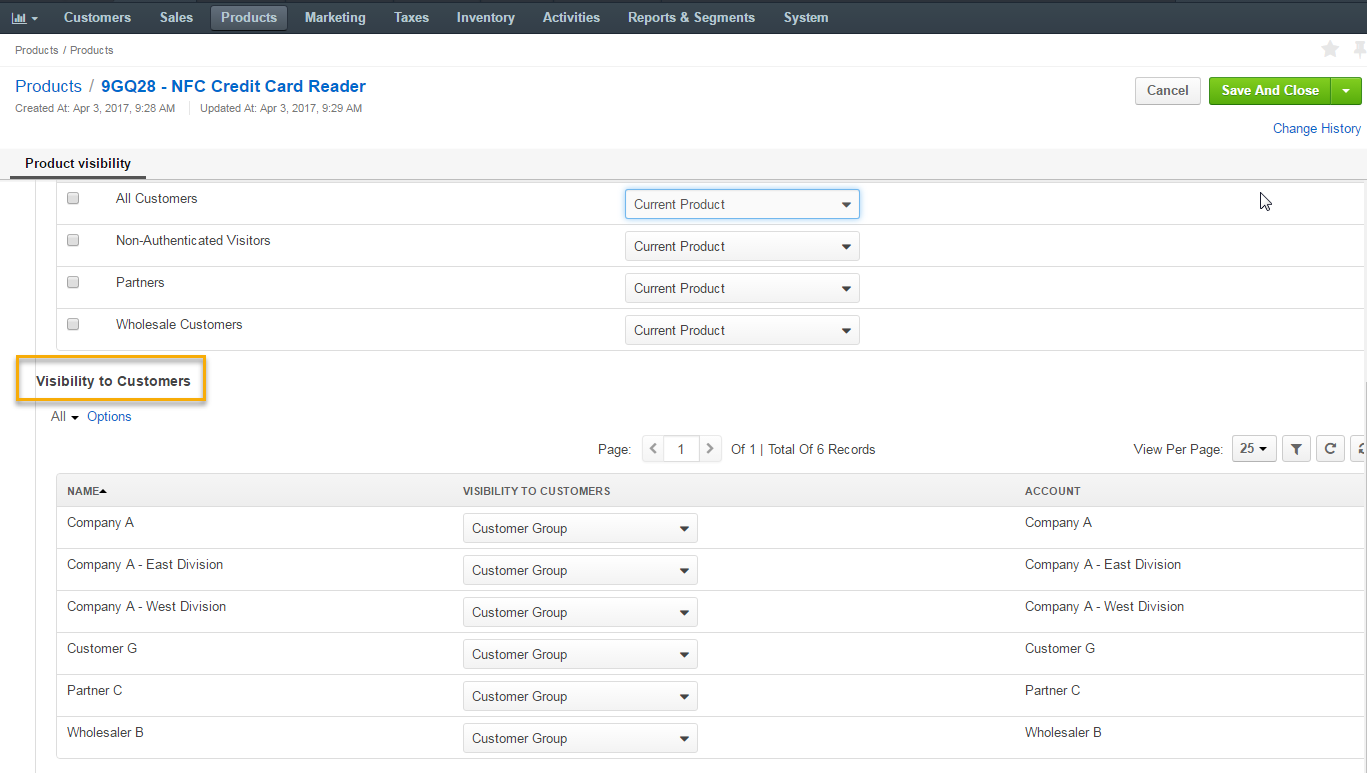Click the Customer G name cell
Screen dimensions: 1367x773
click(x=102, y=648)
